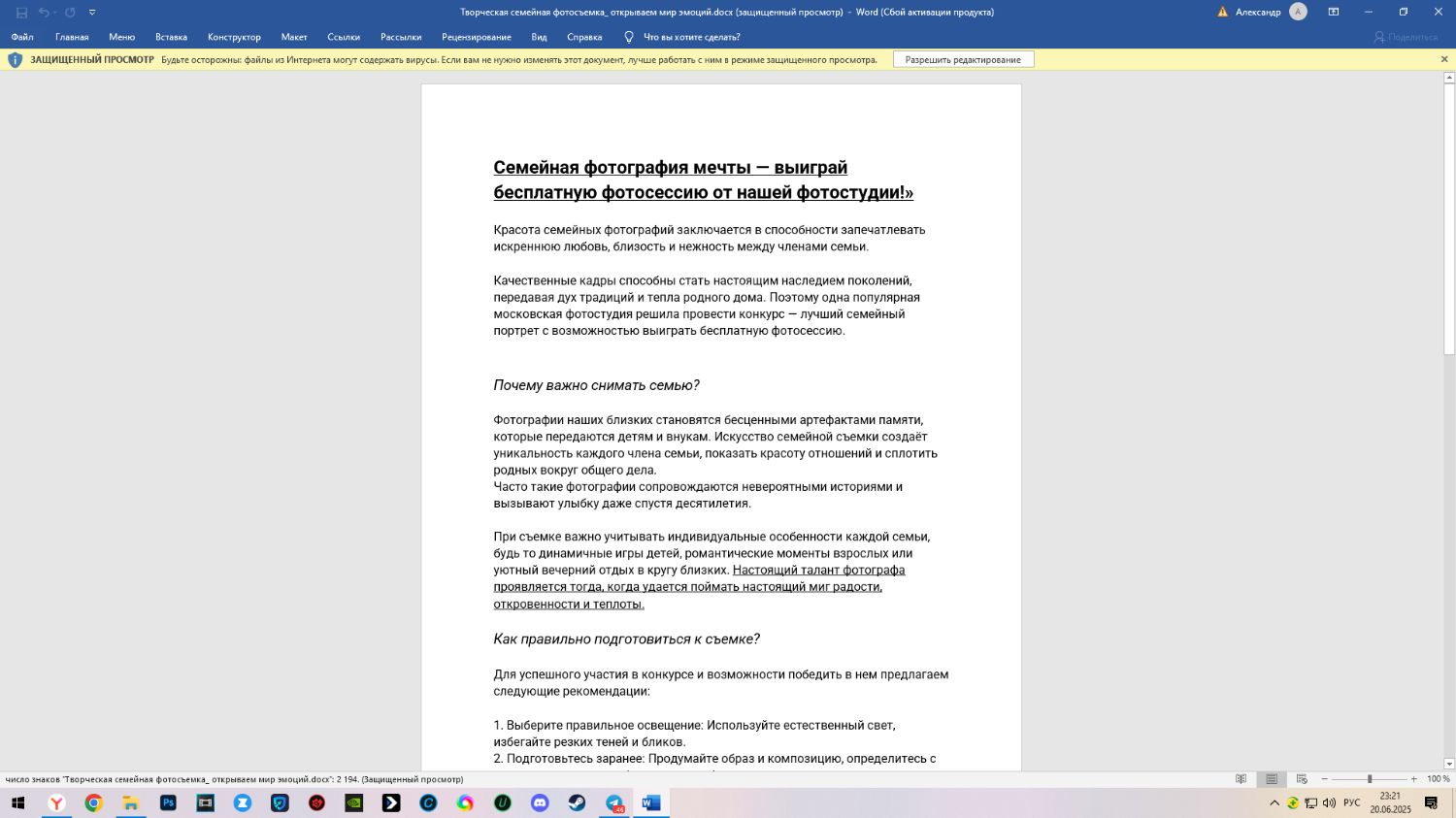Expand the Quick Access Toolbar customization dropdown

(92, 13)
